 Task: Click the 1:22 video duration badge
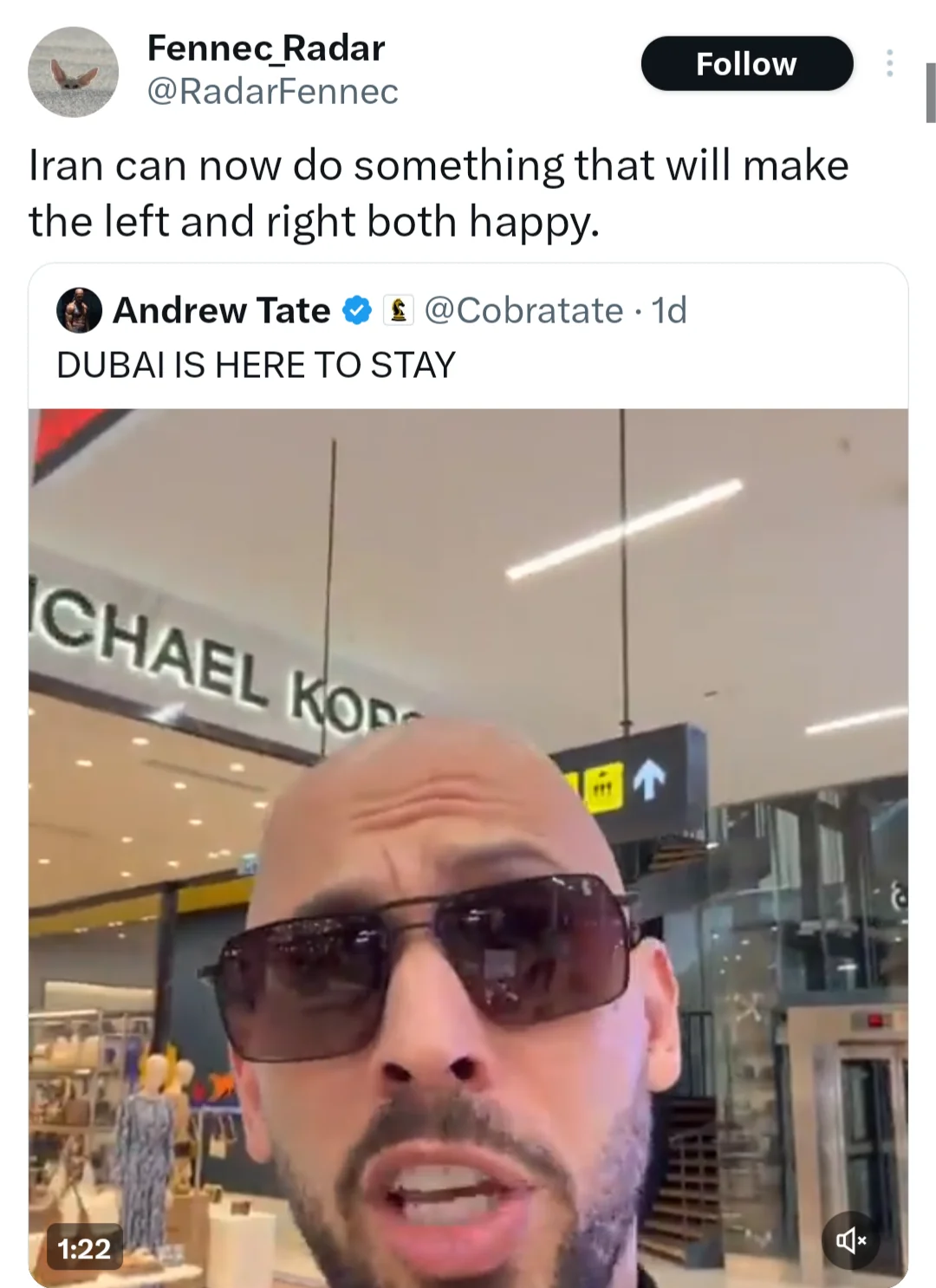[x=85, y=1248]
